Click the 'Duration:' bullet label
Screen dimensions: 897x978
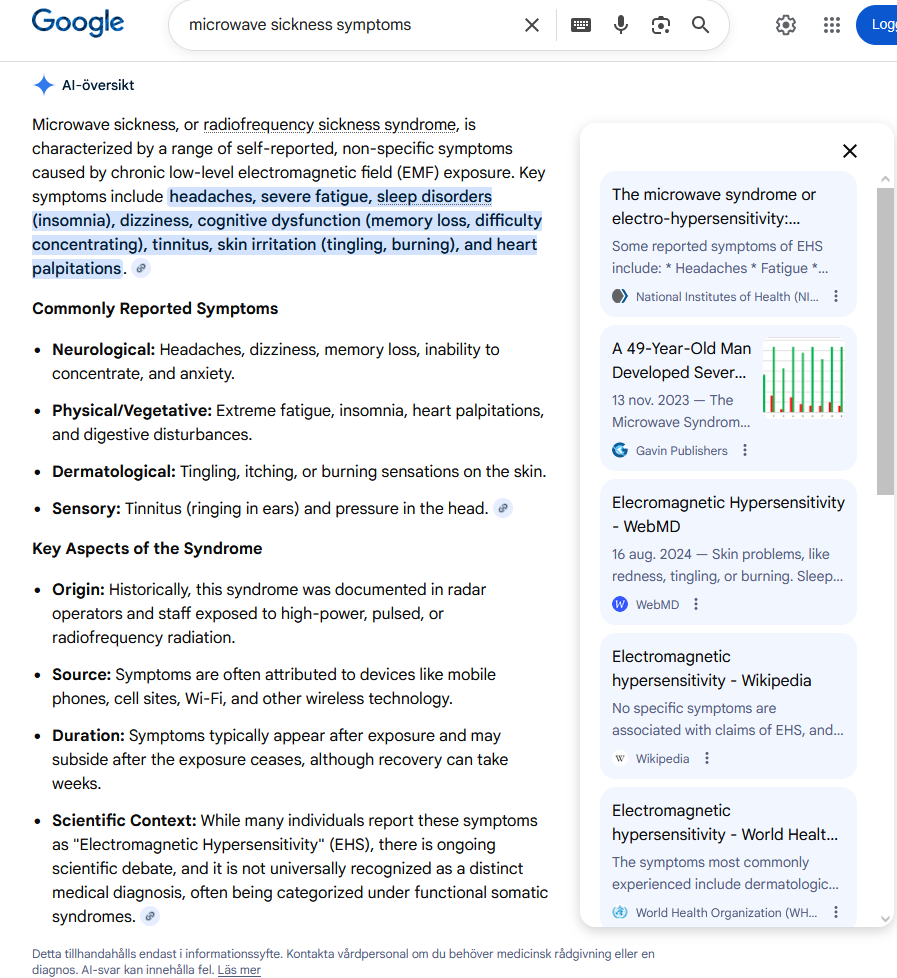coord(89,736)
